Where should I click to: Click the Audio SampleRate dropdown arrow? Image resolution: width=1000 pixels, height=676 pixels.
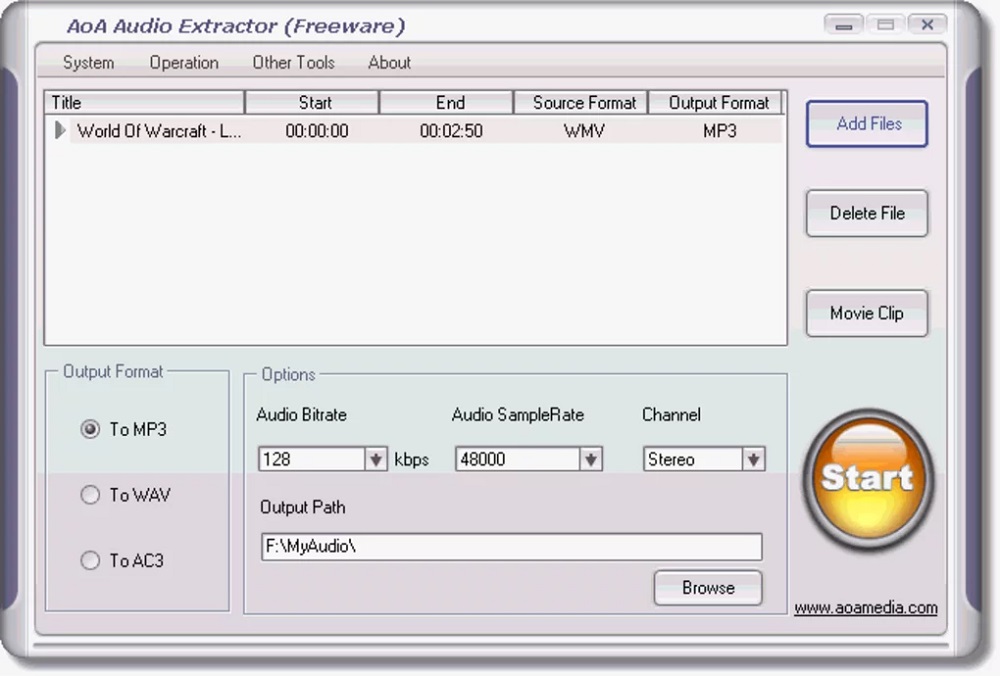592,459
